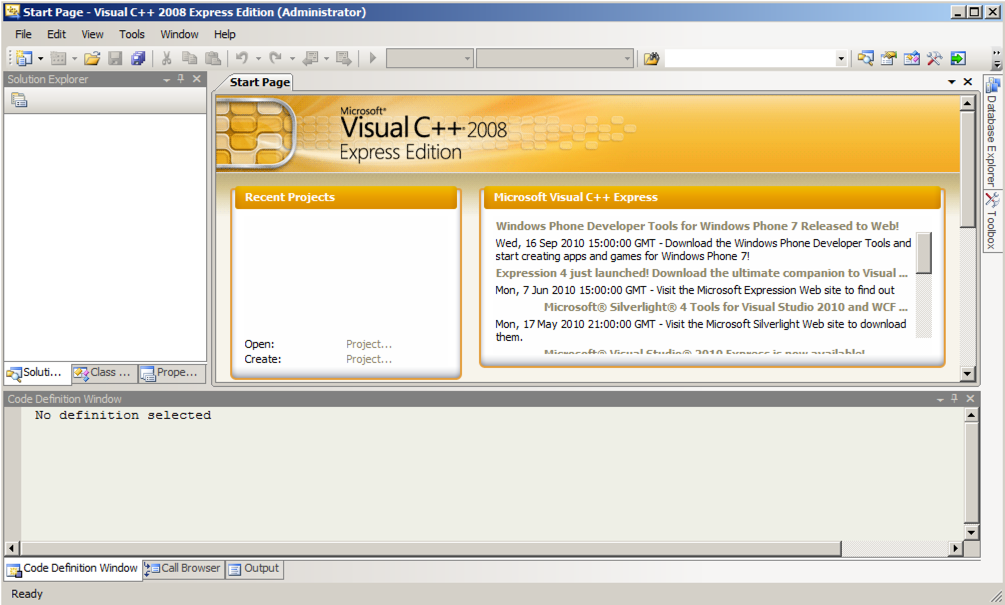This screenshot has height=605, width=1005.
Task: Open Solution Explorer from the toolbar icon
Action: 865,58
